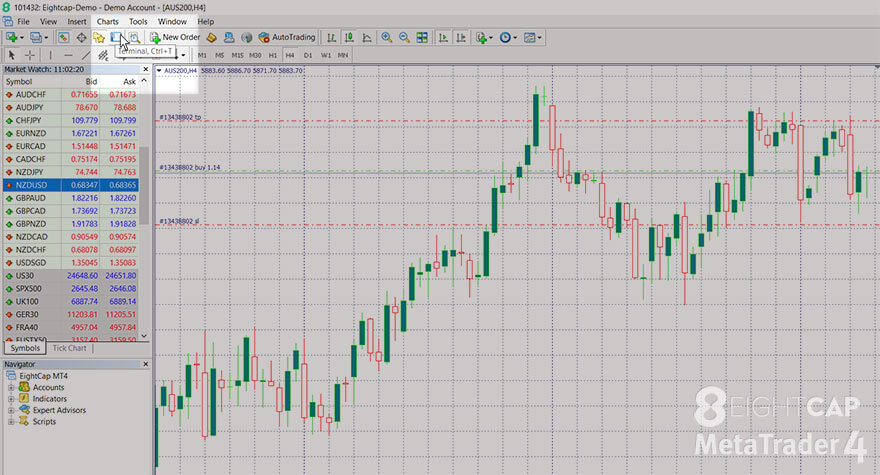Open the Insert menu
This screenshot has height=475, width=880.
[x=77, y=21]
